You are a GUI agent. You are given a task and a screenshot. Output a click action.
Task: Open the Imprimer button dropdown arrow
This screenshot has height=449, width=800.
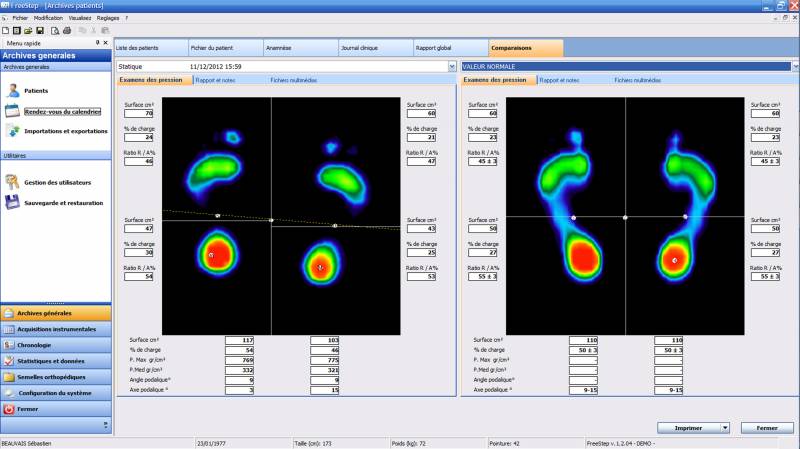[724, 427]
